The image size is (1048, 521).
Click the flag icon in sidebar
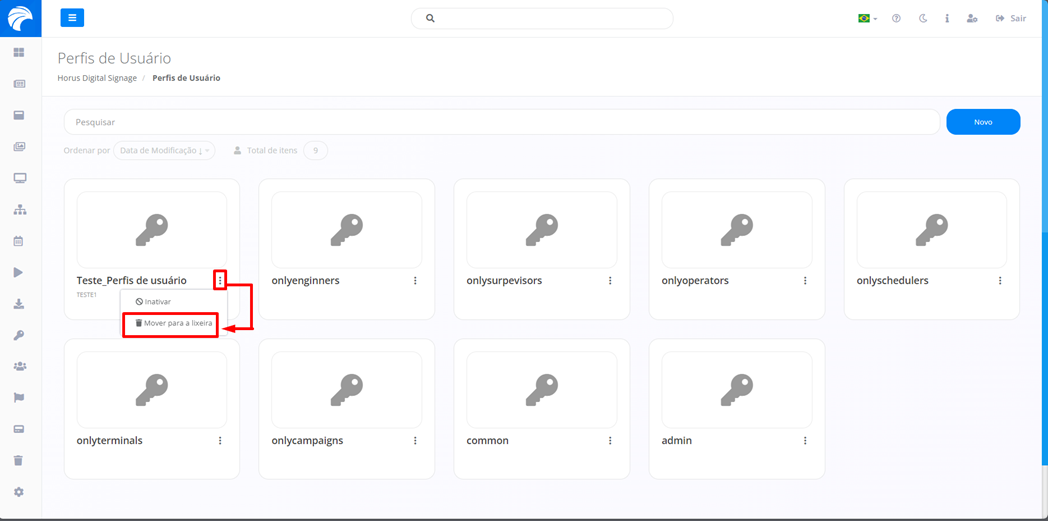tap(19, 397)
